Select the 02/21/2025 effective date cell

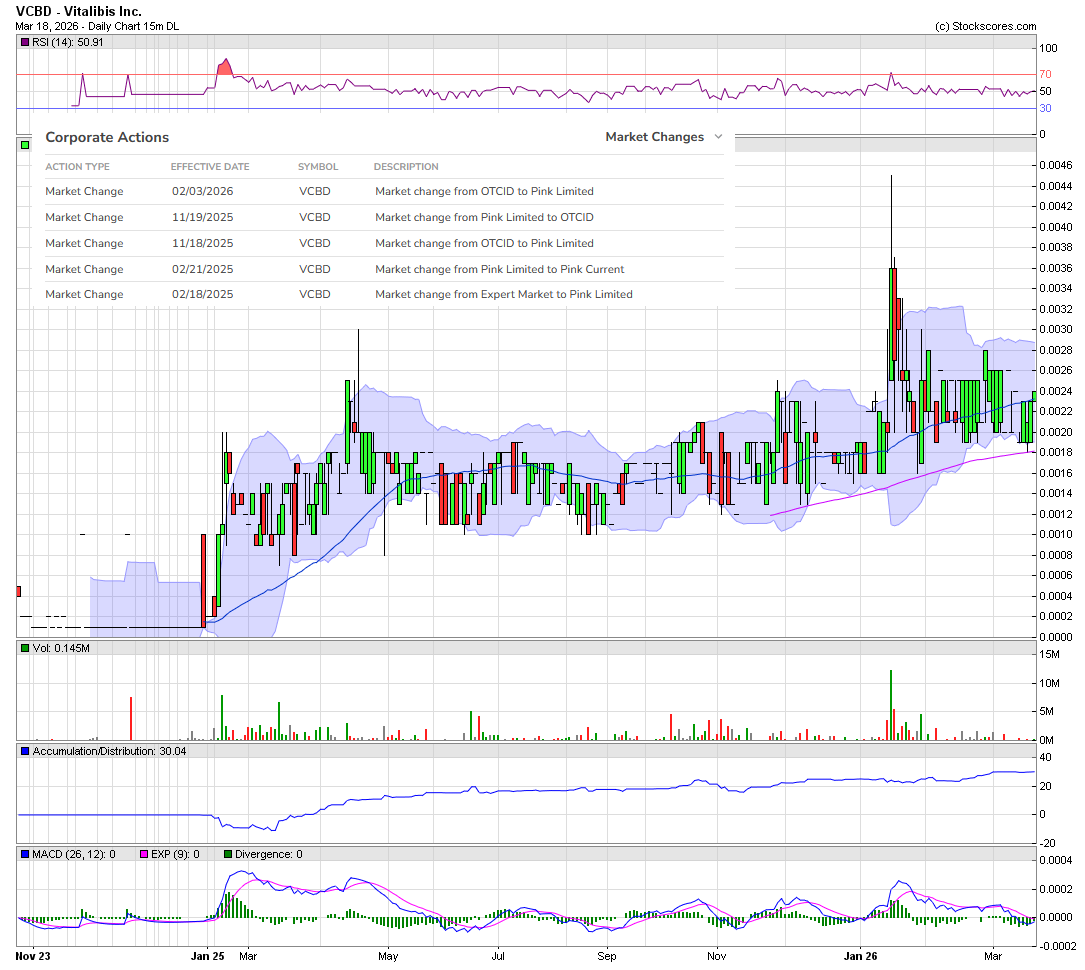(x=203, y=269)
